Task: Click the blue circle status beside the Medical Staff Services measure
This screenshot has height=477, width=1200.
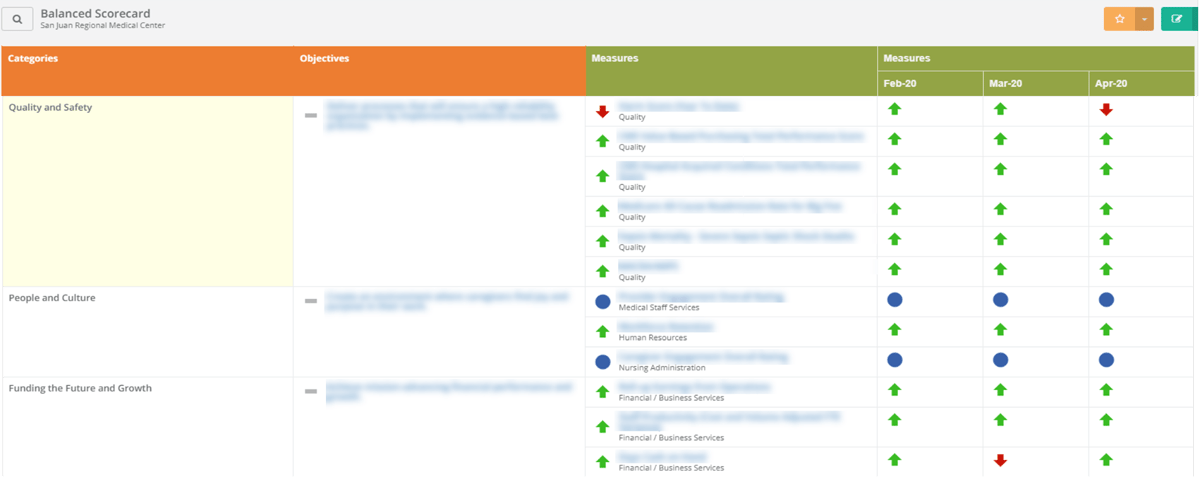Action: tap(602, 301)
